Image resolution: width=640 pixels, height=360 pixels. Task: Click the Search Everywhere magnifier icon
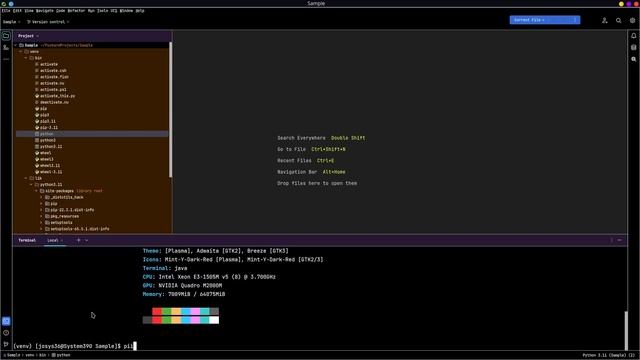pos(618,20)
